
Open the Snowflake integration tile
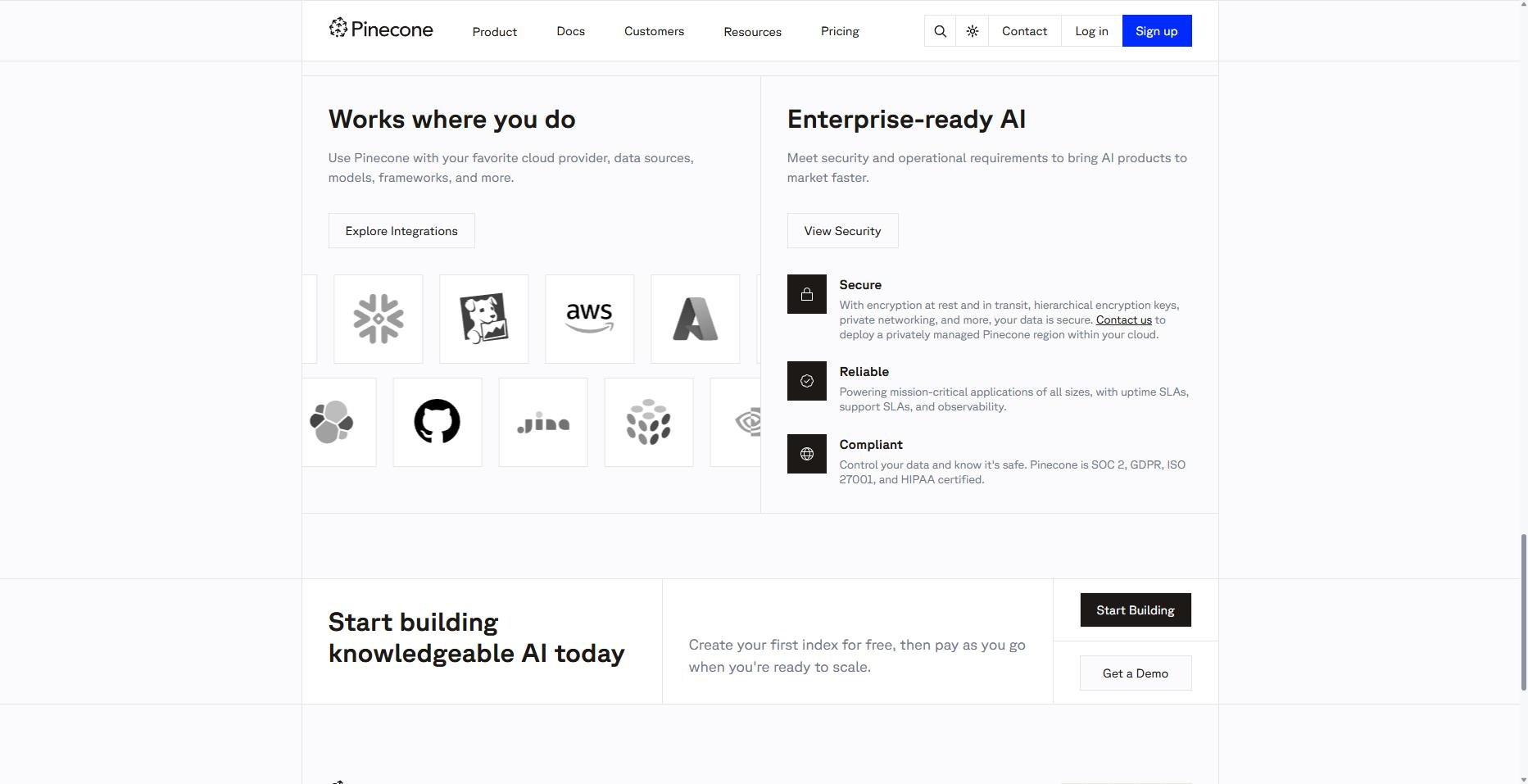[379, 319]
